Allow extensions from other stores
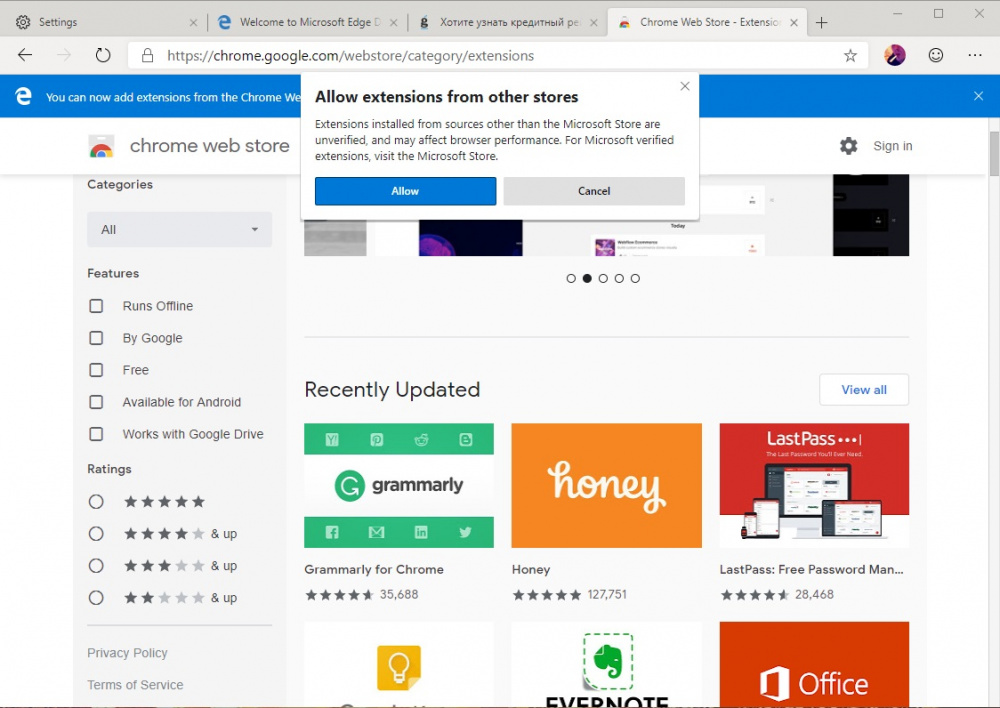 [x=406, y=191]
